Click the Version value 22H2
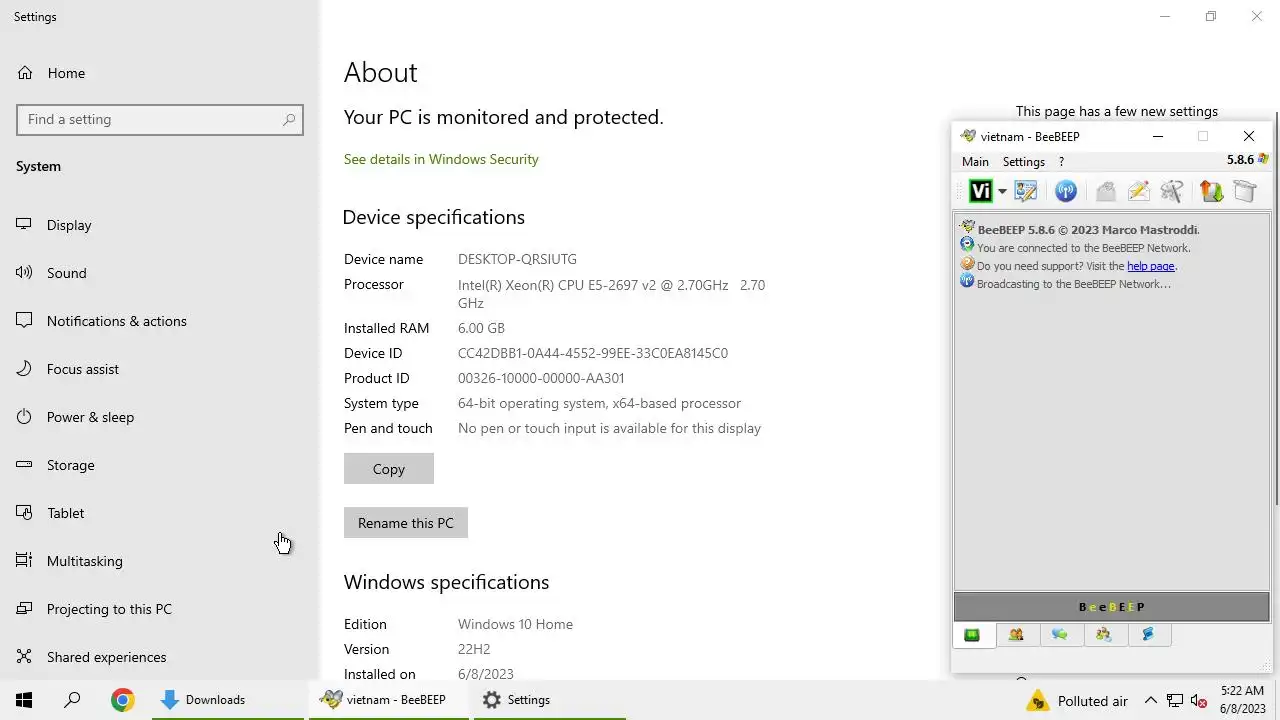The image size is (1280, 720). point(474,649)
